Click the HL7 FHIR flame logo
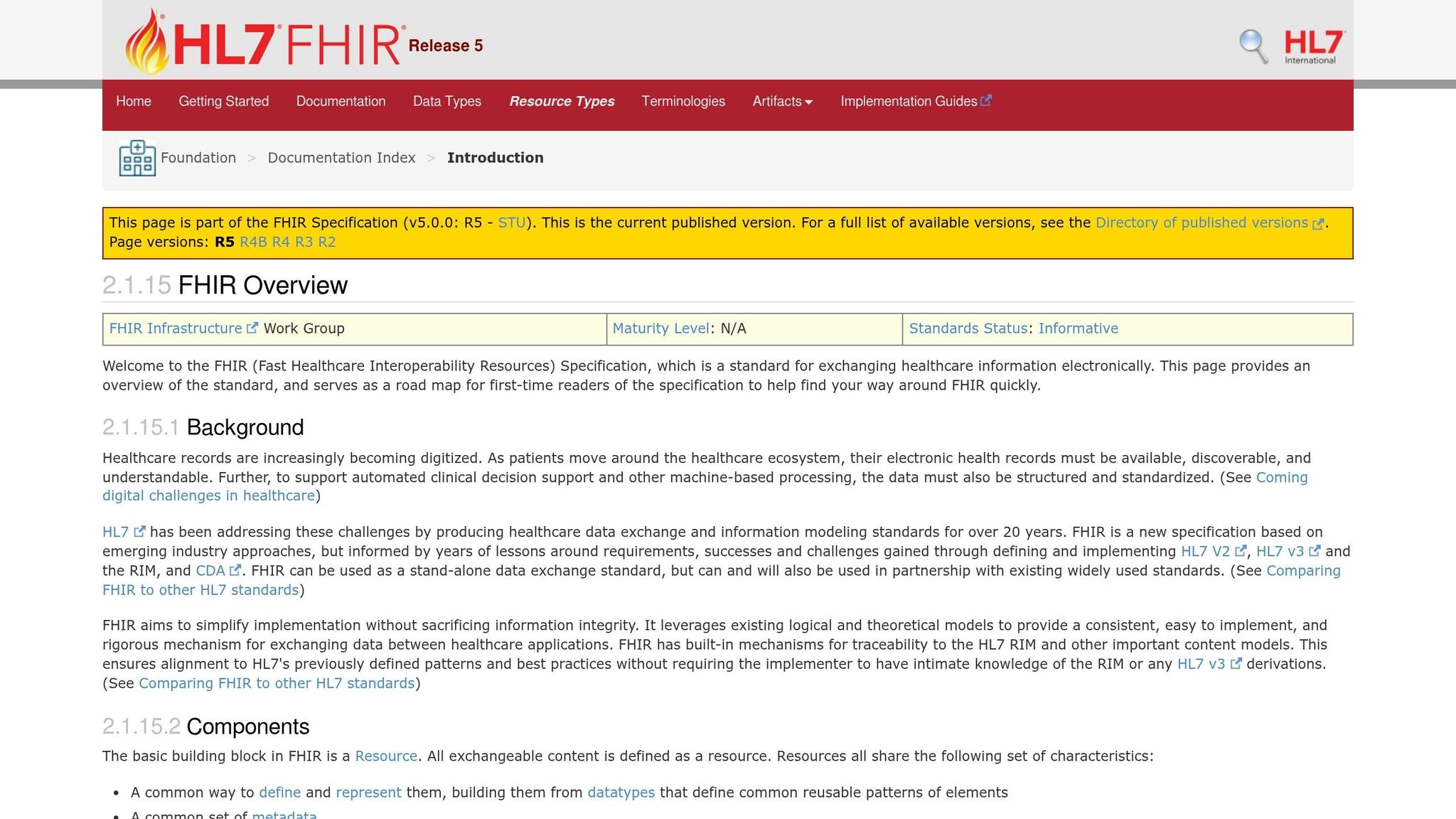The width and height of the screenshot is (1456, 819). coord(264,41)
